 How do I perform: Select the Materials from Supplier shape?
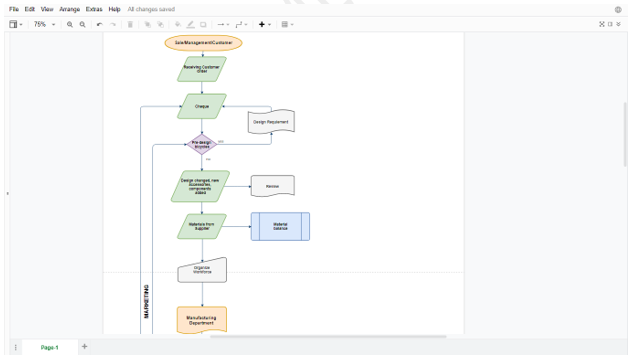[202, 227]
